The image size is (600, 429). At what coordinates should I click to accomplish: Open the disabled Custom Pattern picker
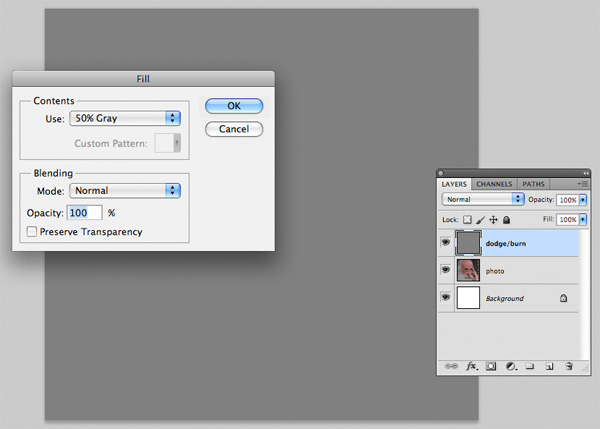pos(168,143)
